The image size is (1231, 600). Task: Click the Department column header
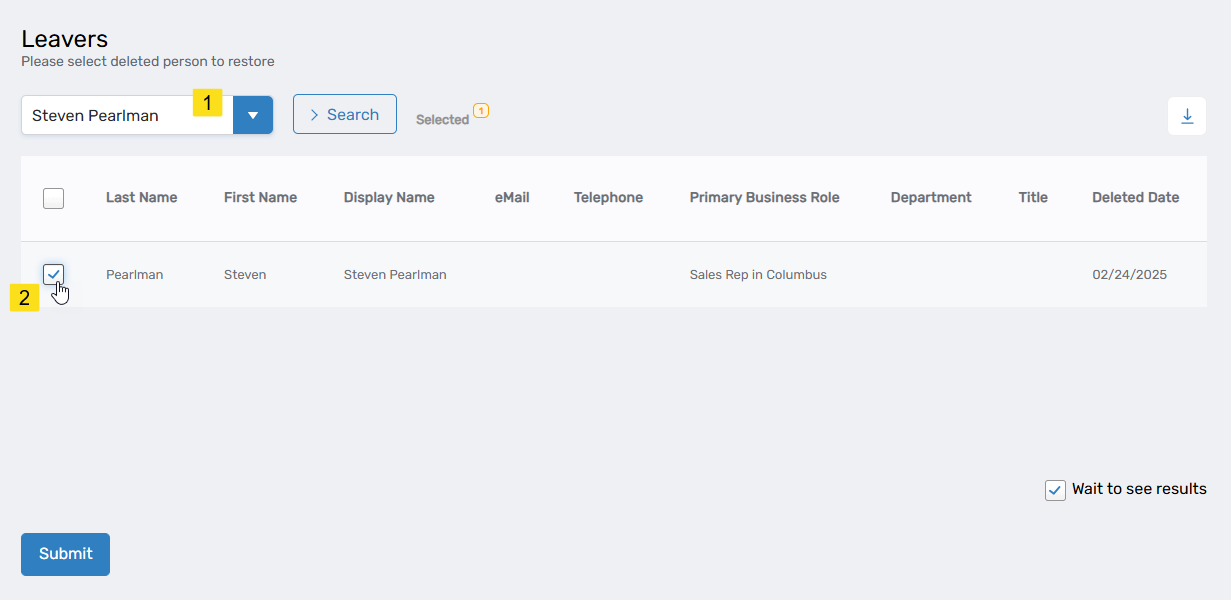931,198
